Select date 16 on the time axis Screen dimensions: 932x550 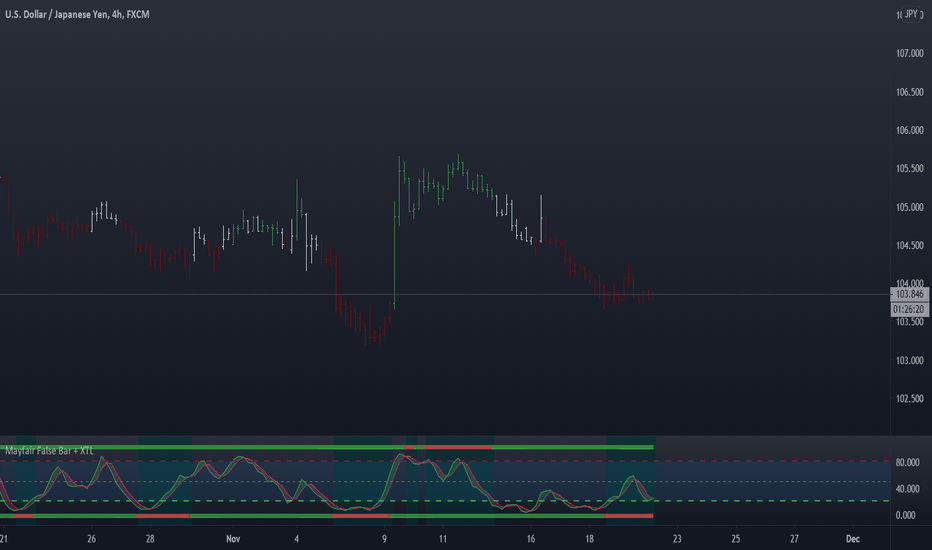pos(530,539)
